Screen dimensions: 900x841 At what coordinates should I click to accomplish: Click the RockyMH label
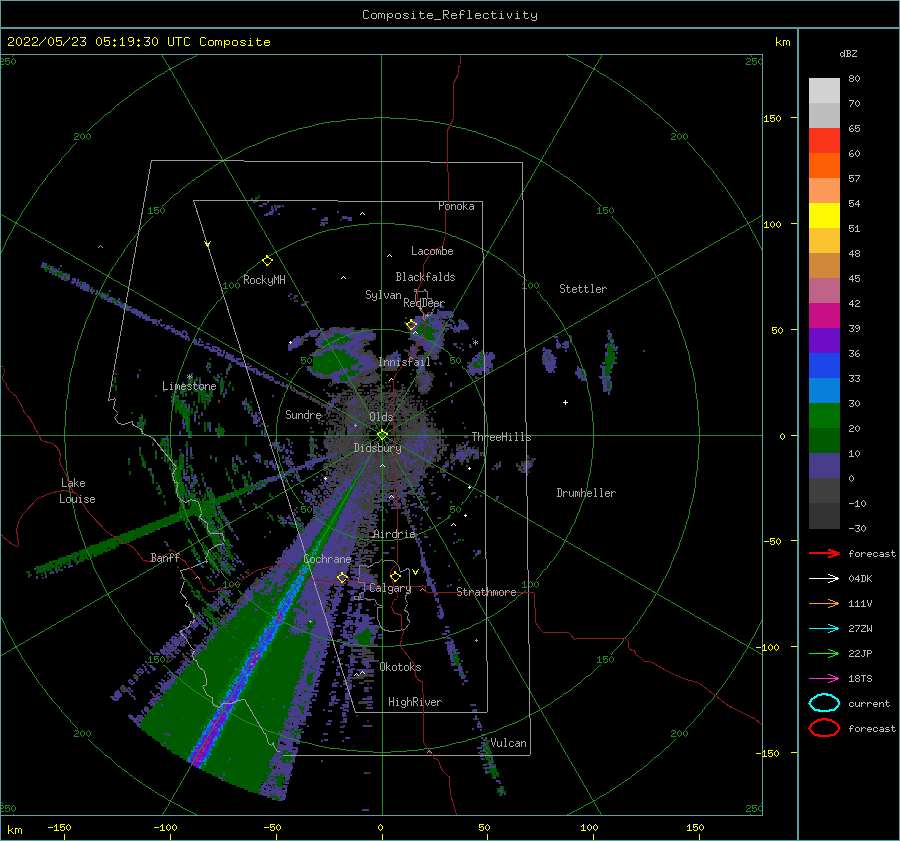click(264, 280)
